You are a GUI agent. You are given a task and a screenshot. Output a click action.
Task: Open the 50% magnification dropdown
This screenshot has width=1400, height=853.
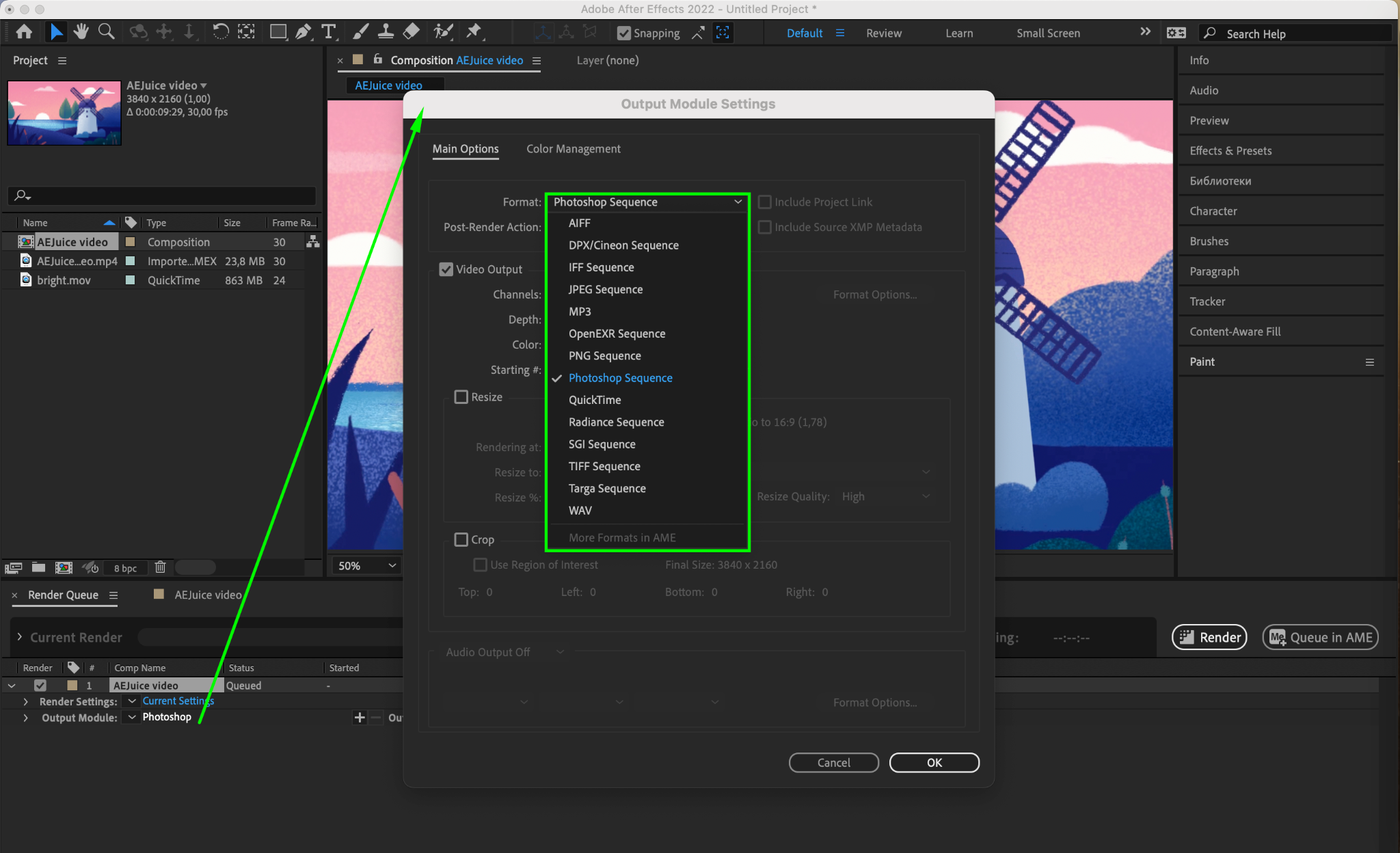[x=367, y=566]
